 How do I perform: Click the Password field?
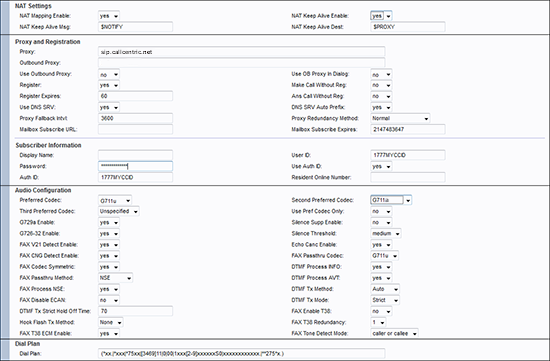point(135,166)
